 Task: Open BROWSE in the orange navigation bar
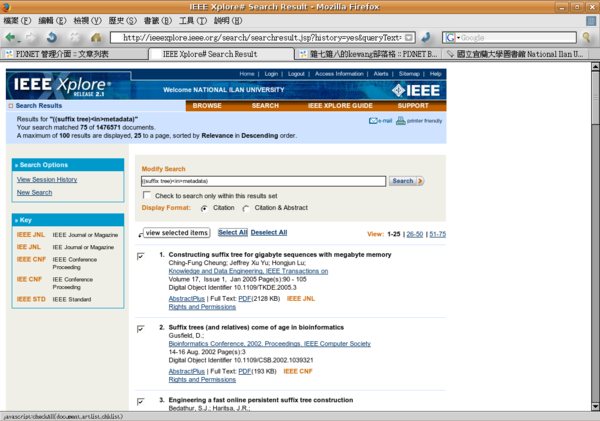[207, 106]
